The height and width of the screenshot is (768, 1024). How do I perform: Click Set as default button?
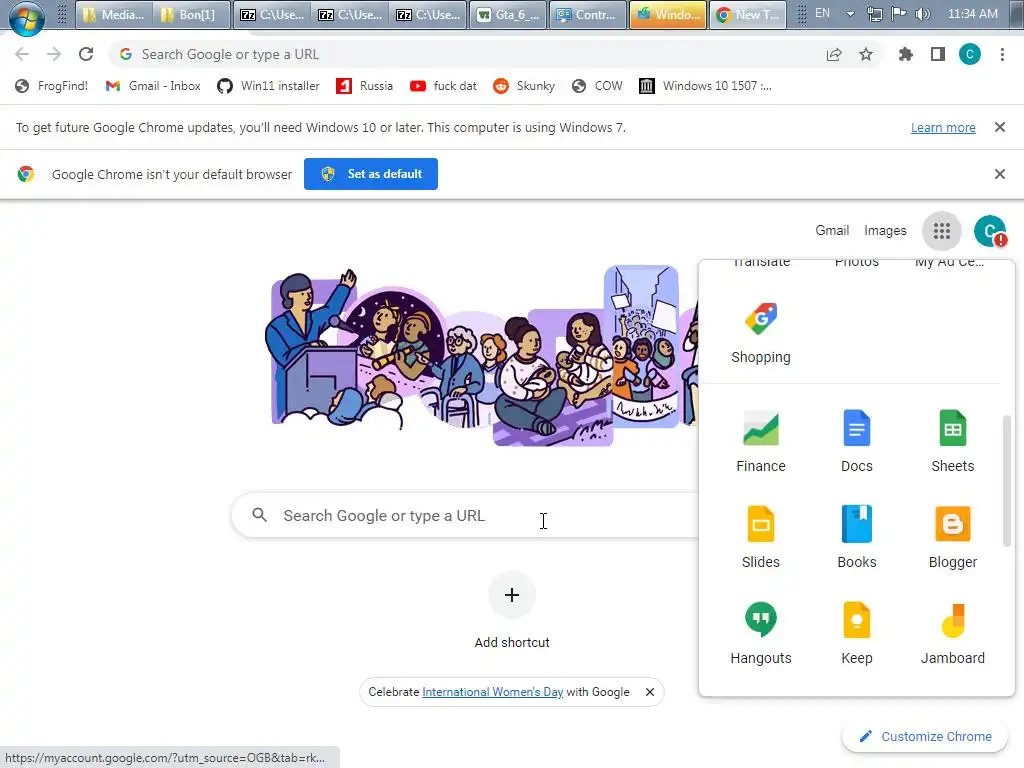tap(371, 174)
